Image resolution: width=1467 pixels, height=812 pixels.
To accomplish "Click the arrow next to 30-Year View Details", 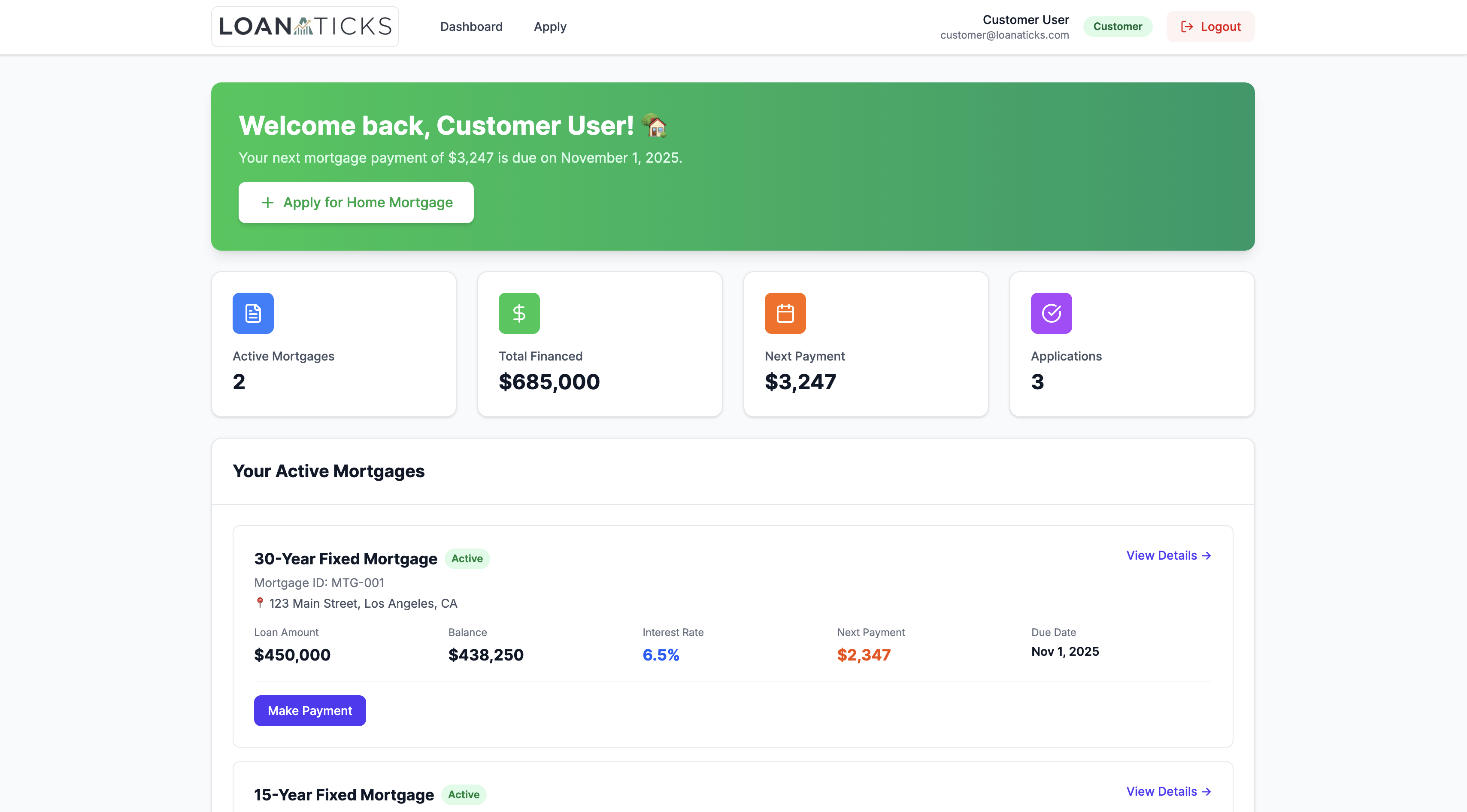I will pos(1206,556).
